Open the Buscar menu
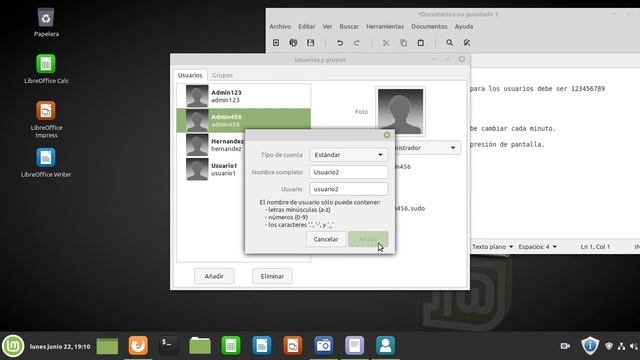Viewport: 640px width, 360px height. [349, 27]
